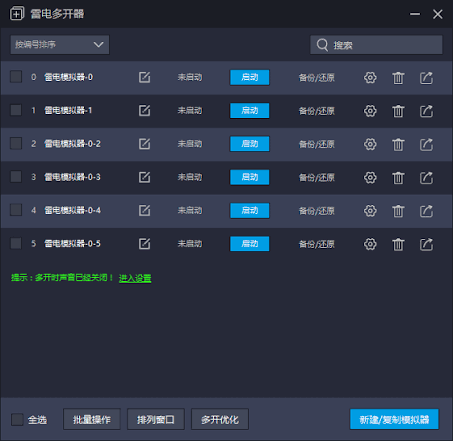The width and height of the screenshot is (453, 441).
Task: Open settings gear for 雷电模拟器-0
Action: 370,78
